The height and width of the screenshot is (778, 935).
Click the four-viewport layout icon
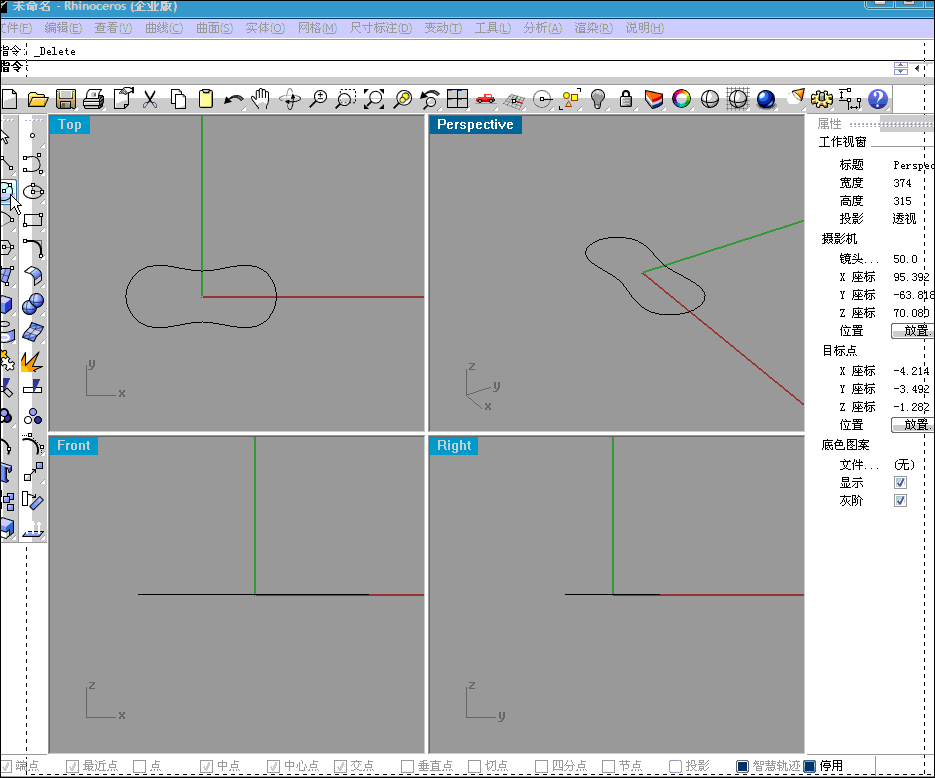(457, 98)
